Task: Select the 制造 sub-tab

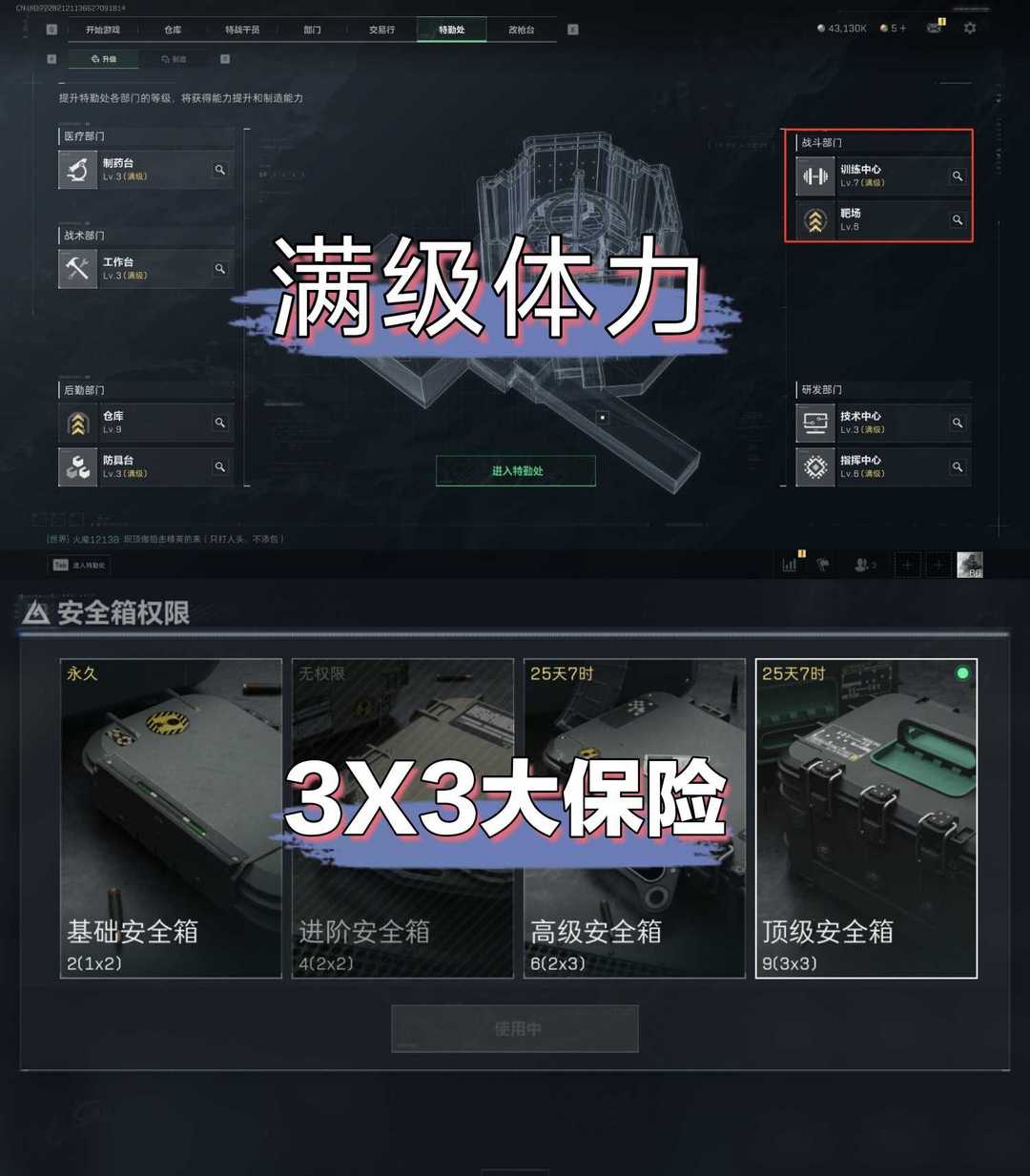Action: pyautogui.click(x=175, y=59)
